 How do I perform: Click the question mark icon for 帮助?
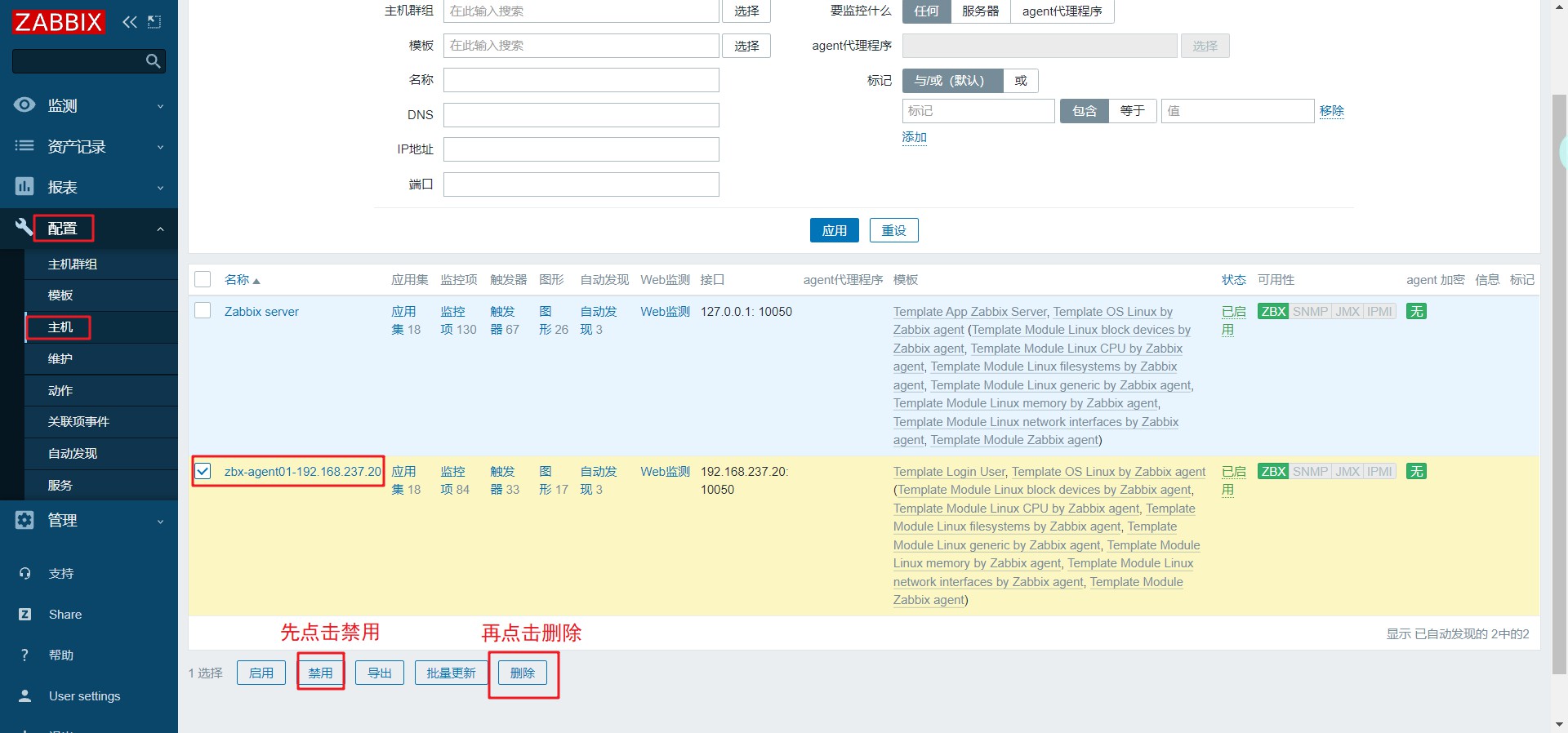(24, 655)
